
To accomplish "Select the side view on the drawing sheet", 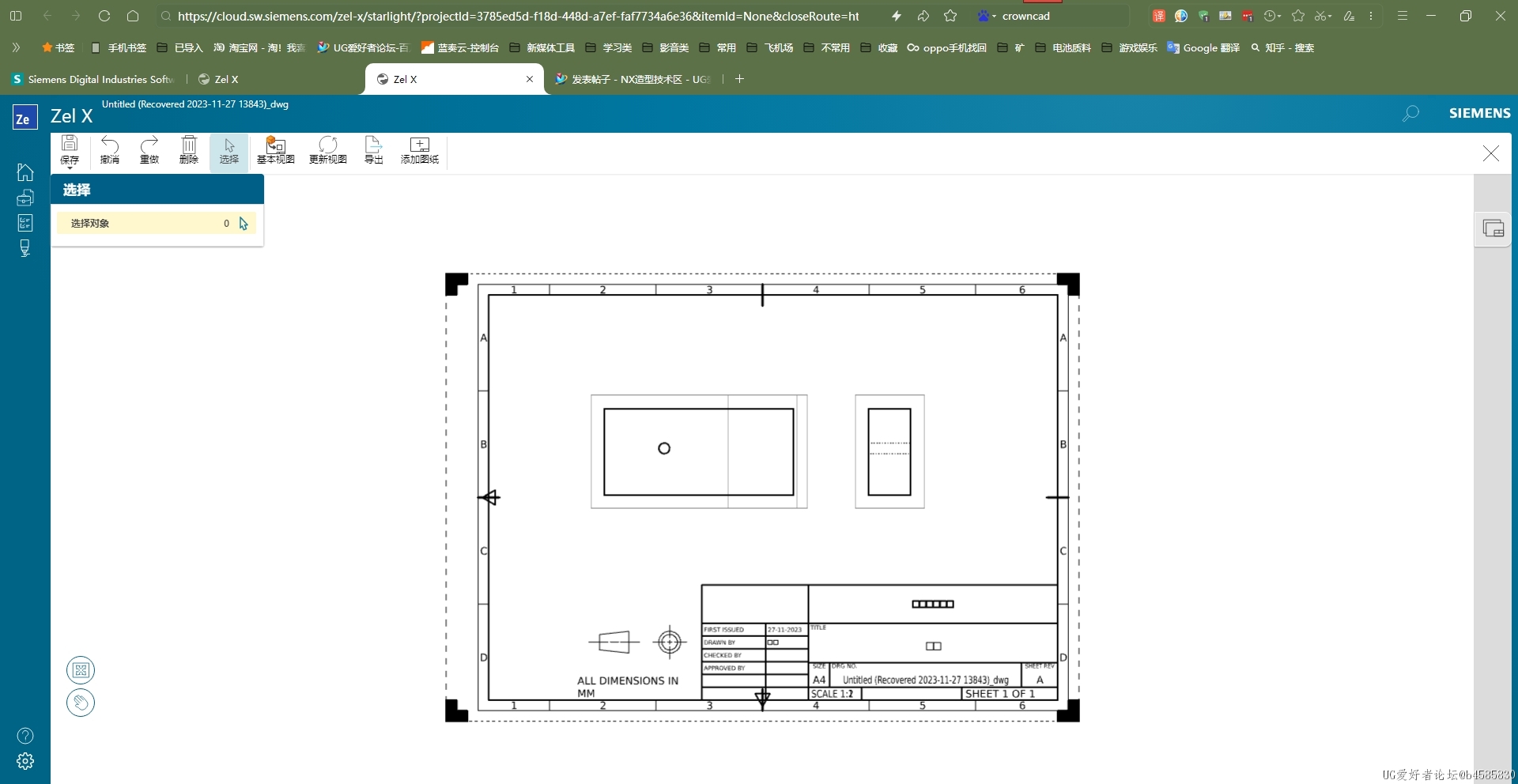I will pyautogui.click(x=889, y=451).
